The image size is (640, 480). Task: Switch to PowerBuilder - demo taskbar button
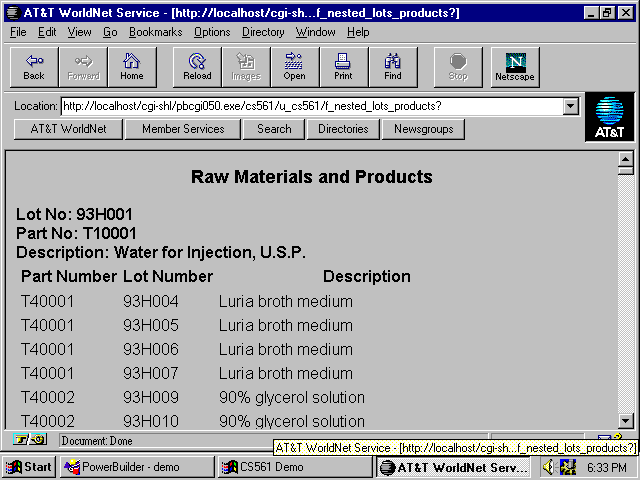tap(137, 467)
